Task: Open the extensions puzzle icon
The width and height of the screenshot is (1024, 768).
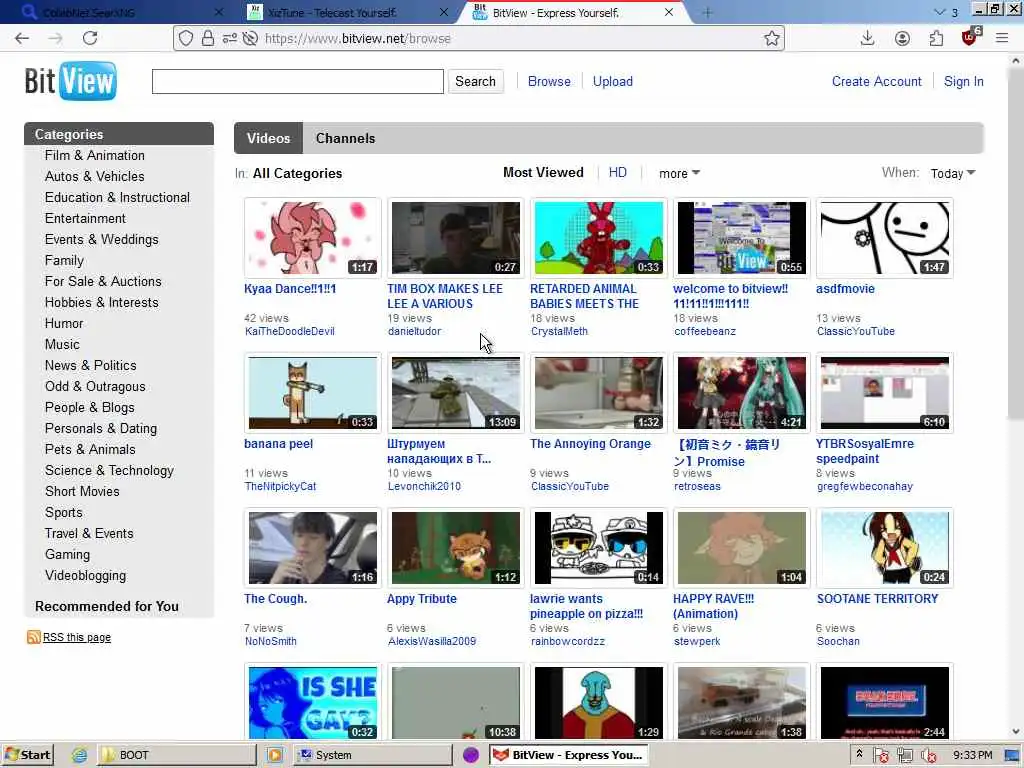Action: click(x=936, y=39)
